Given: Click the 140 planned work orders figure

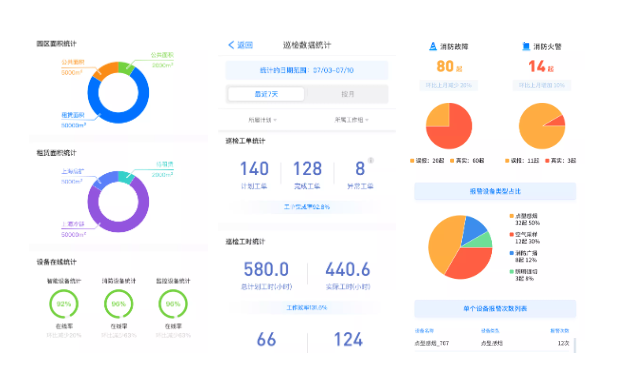Looking at the screenshot, I should coord(254,169).
